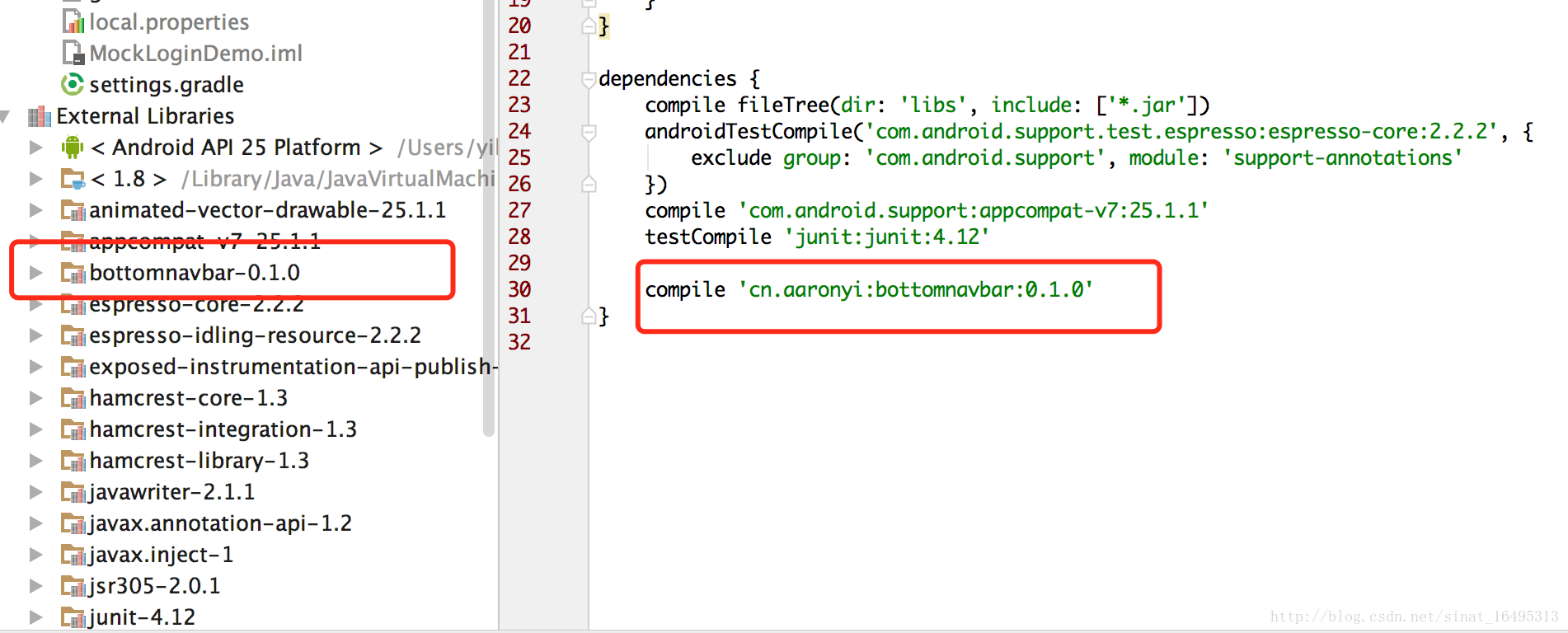Click the Android API 25 Platform robot icon
This screenshot has height=633, width=1568.
pos(73,148)
